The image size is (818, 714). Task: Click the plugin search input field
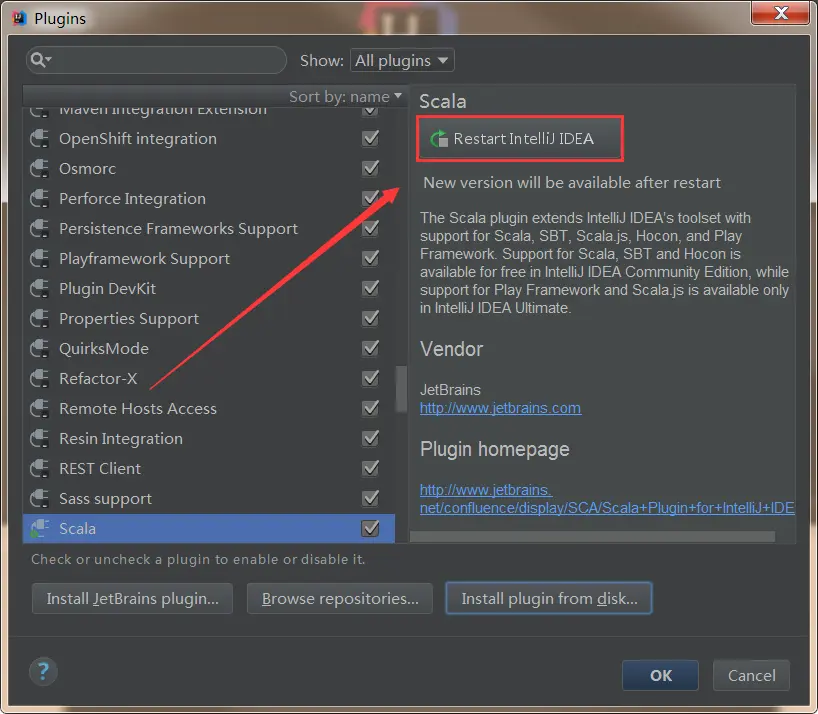[x=157, y=60]
